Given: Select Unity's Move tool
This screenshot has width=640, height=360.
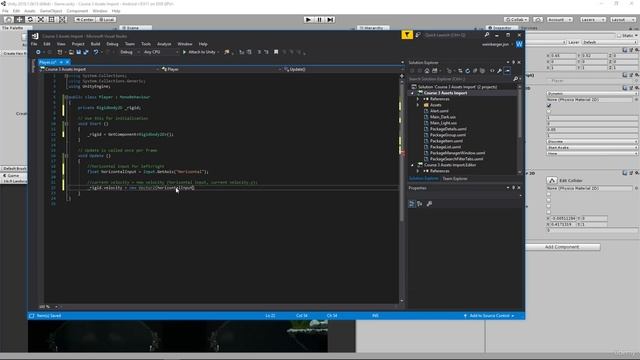Looking at the screenshot, I should coord(19,20).
